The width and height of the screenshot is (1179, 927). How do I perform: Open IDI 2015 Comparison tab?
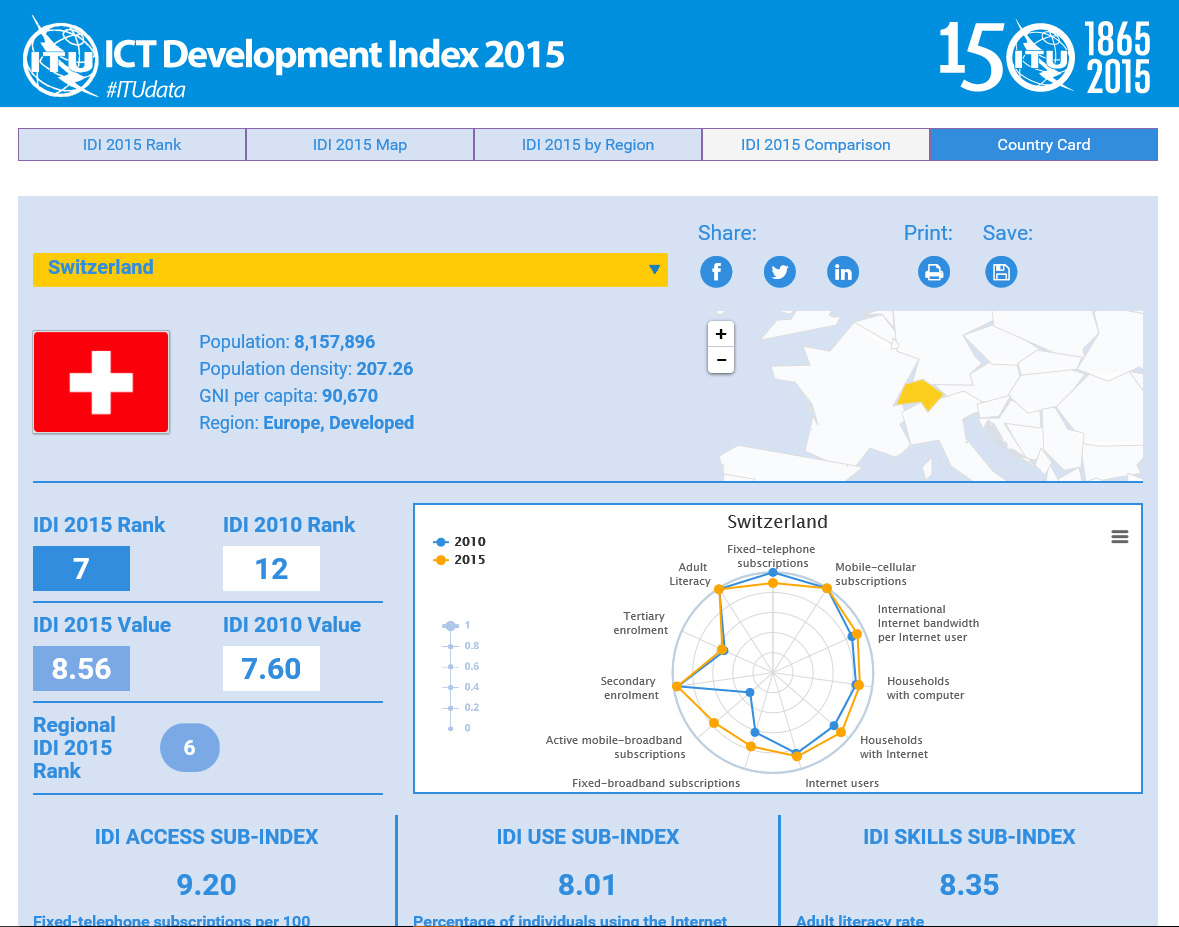[815, 144]
